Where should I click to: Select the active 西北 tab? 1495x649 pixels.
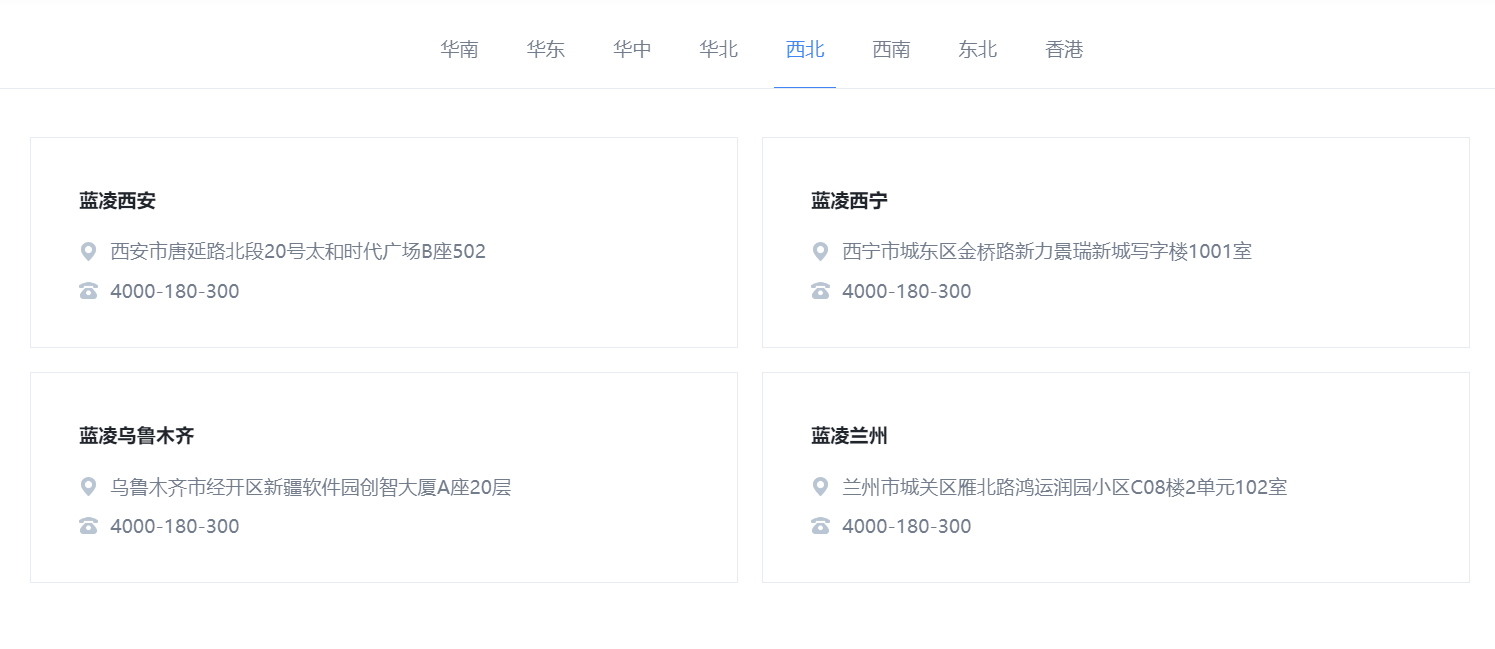click(805, 49)
